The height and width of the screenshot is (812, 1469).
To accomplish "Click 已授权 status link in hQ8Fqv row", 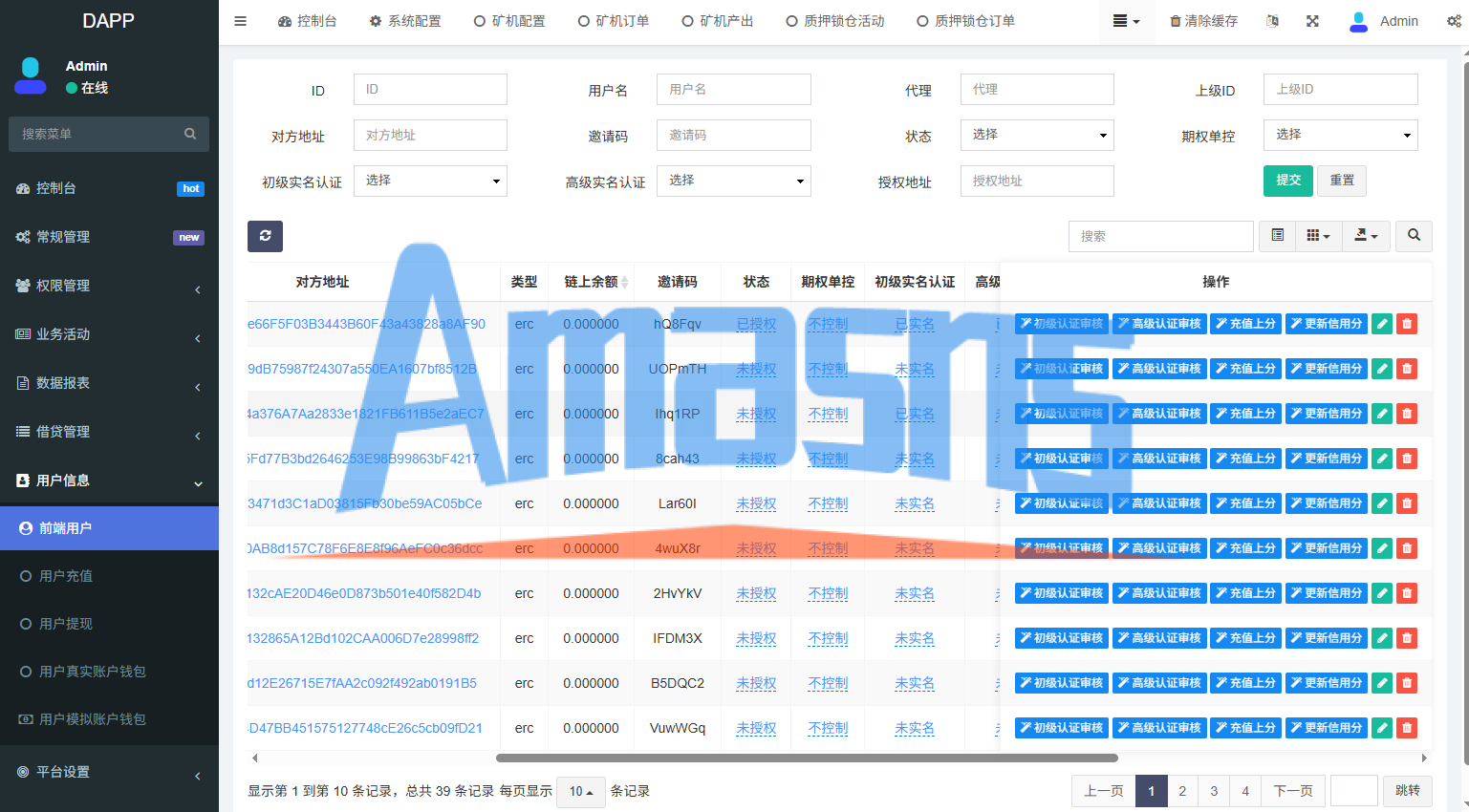I will tap(756, 324).
